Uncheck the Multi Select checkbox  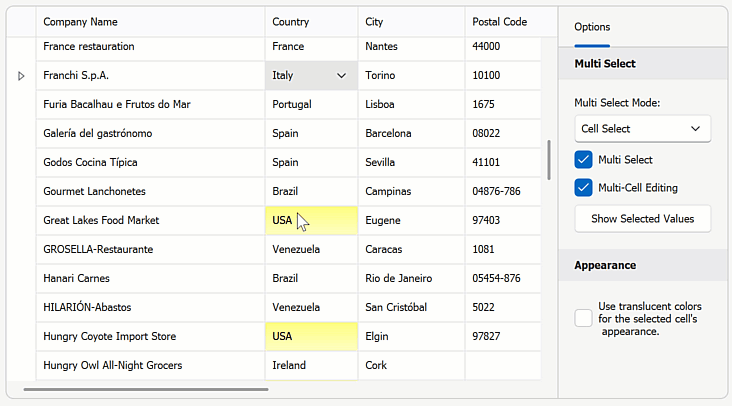click(584, 160)
